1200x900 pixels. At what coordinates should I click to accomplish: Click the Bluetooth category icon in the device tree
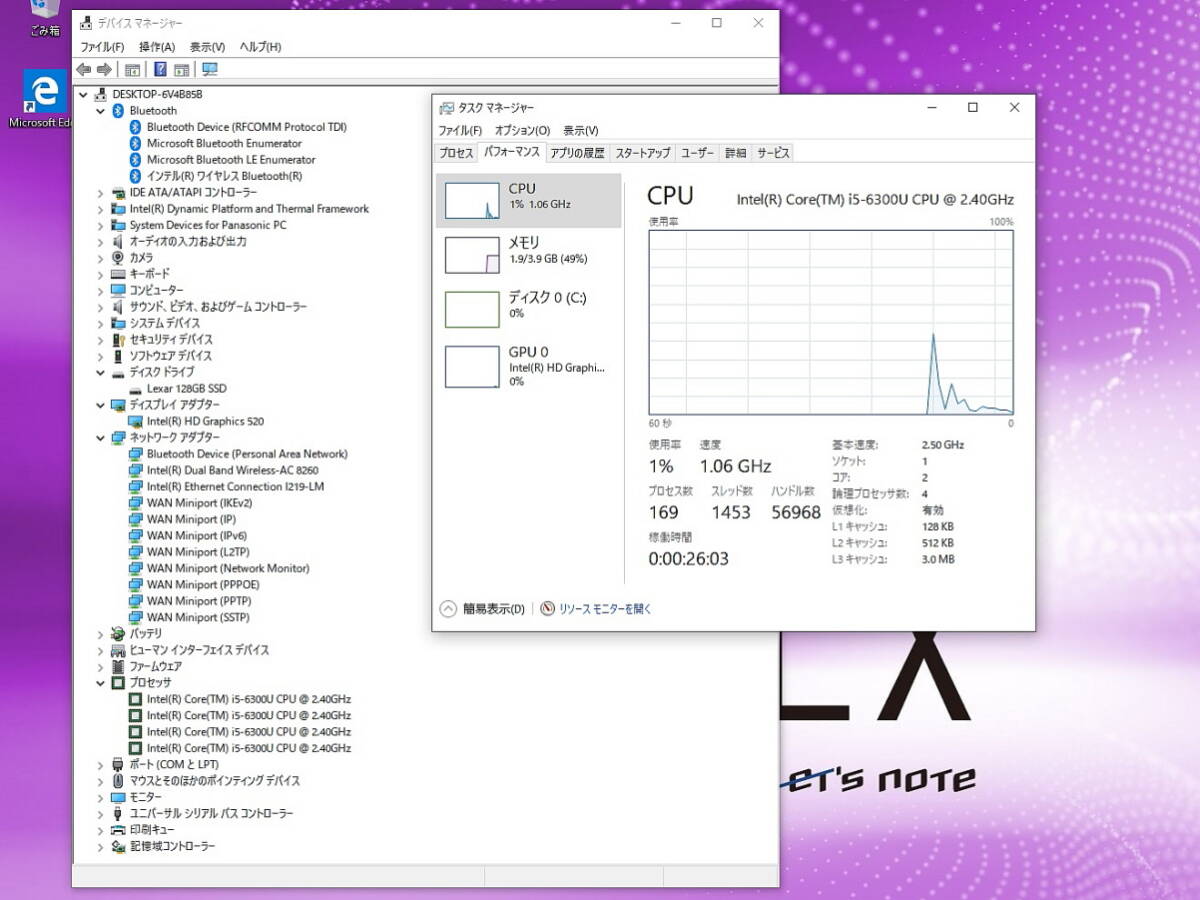click(x=118, y=110)
